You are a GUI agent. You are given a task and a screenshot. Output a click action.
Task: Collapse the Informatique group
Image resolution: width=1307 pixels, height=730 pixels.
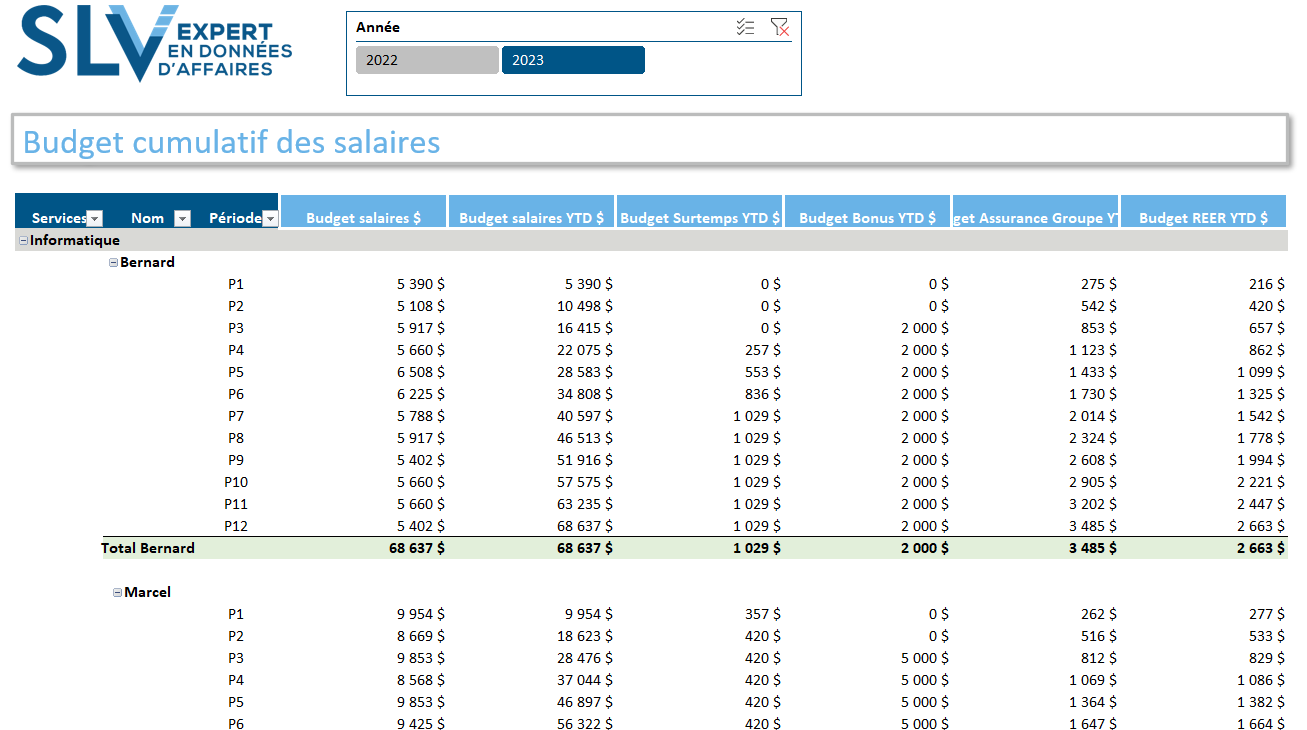(24, 240)
